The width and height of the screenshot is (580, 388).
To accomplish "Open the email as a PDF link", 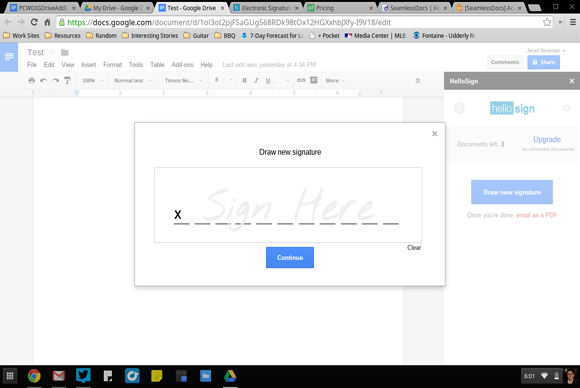I will (x=536, y=215).
